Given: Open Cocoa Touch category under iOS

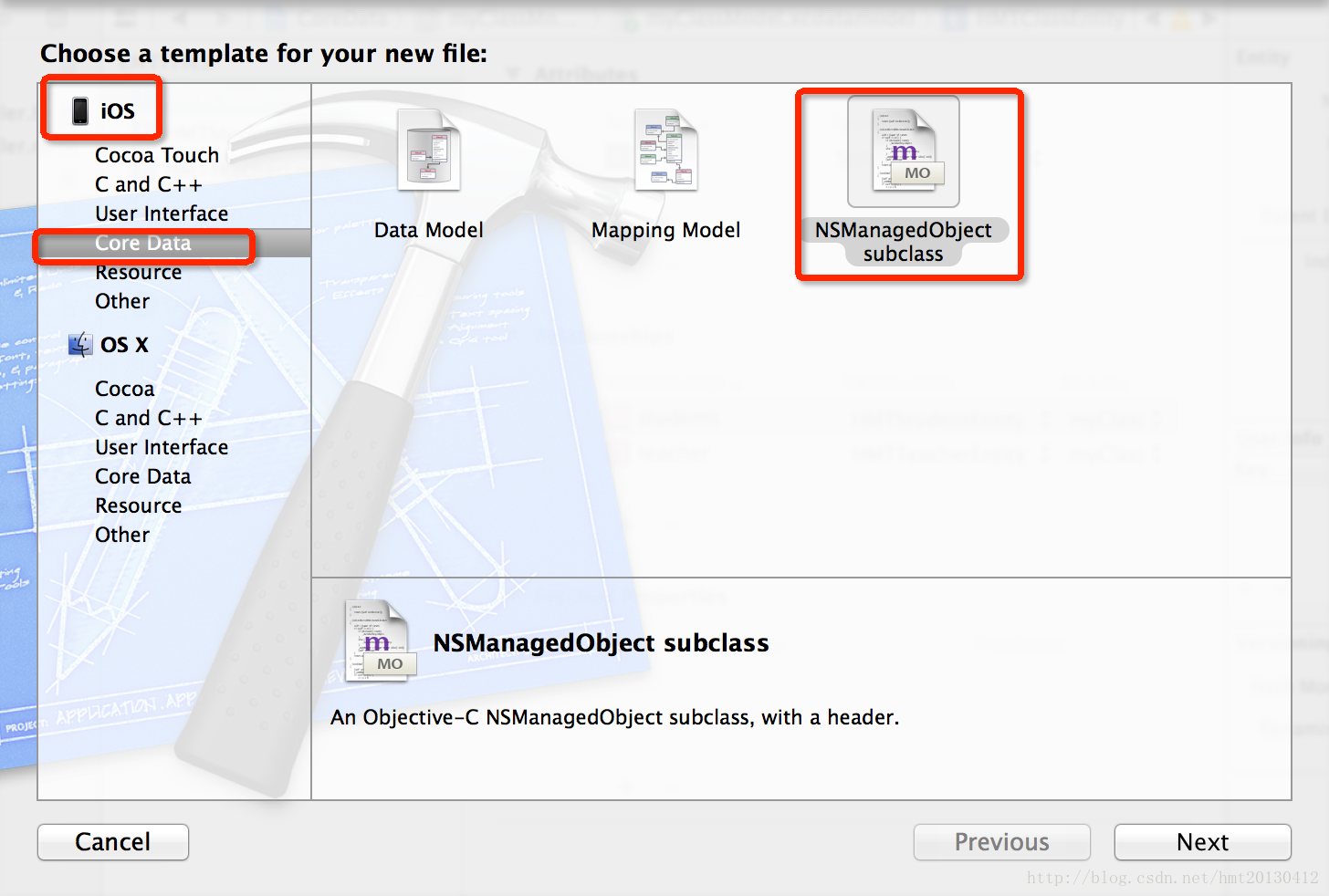Looking at the screenshot, I should (x=157, y=155).
